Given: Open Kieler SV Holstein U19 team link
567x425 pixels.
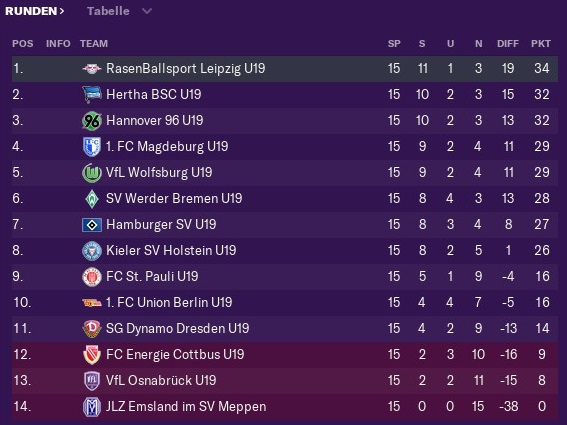Looking at the screenshot, I should 171,250.
